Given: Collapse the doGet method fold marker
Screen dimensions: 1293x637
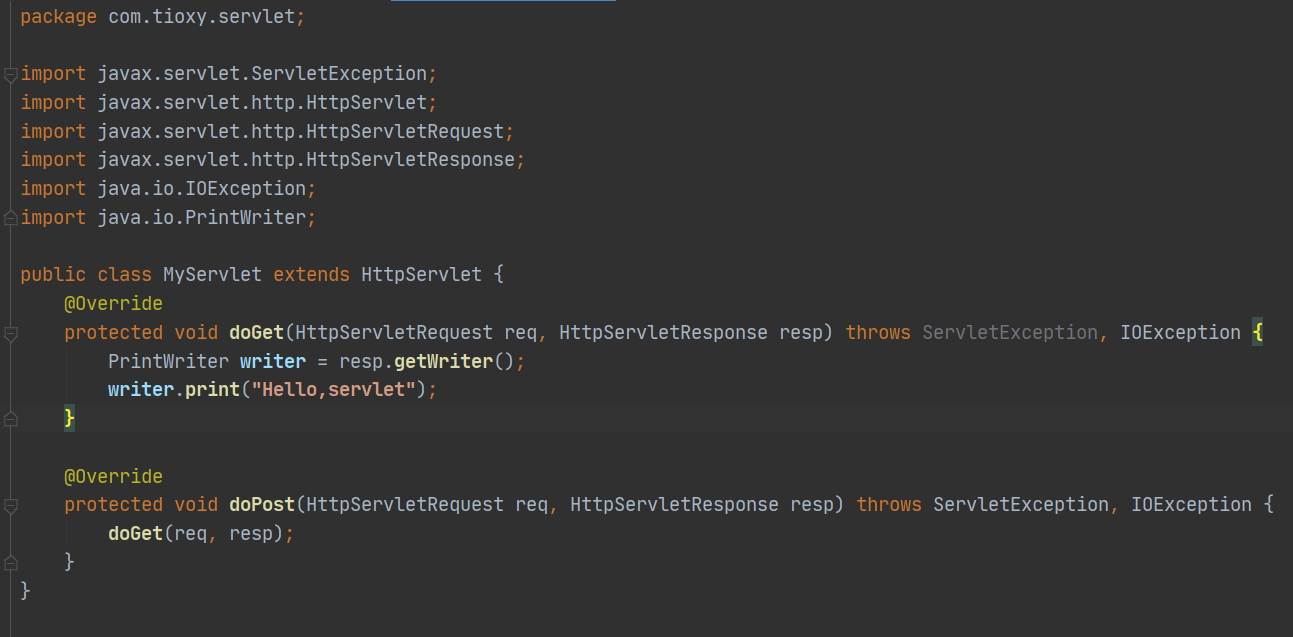Looking at the screenshot, I should pyautogui.click(x=10, y=333).
